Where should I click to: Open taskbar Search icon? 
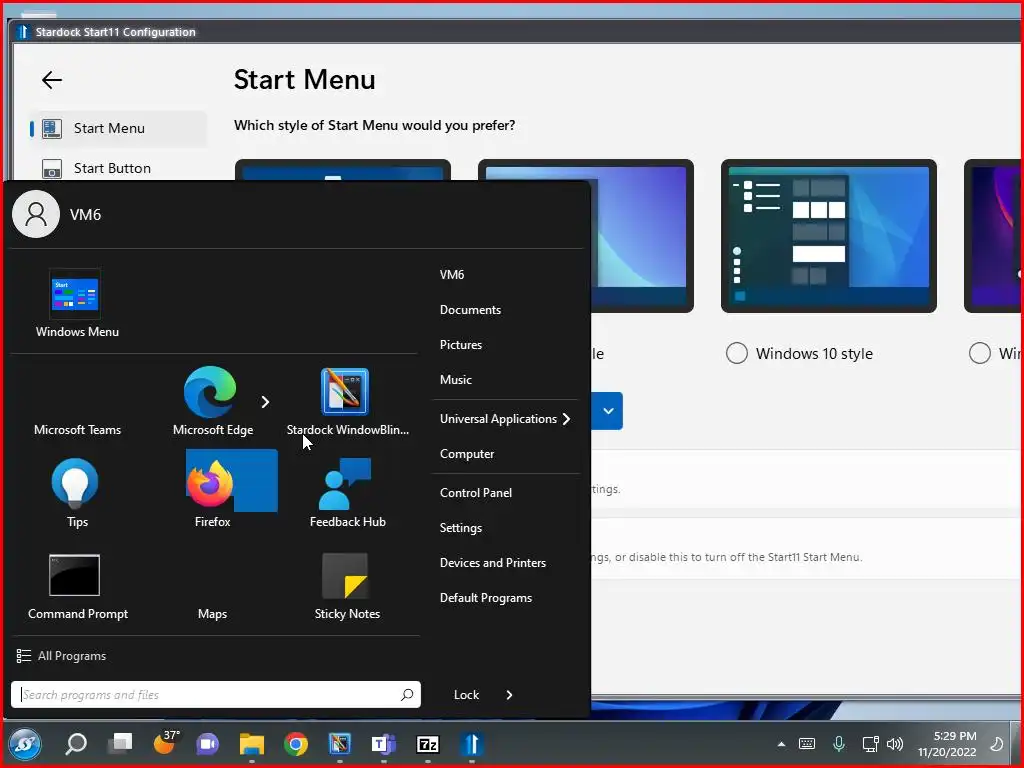coord(76,743)
